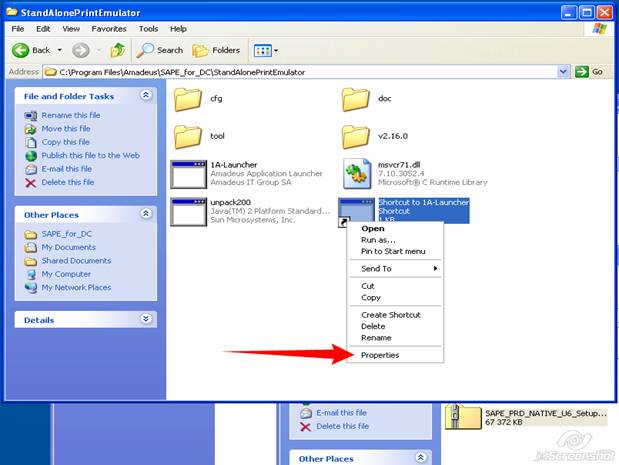Viewport: 619px width, 465px height.
Task: Select the unpack200 application icon
Action: (188, 212)
